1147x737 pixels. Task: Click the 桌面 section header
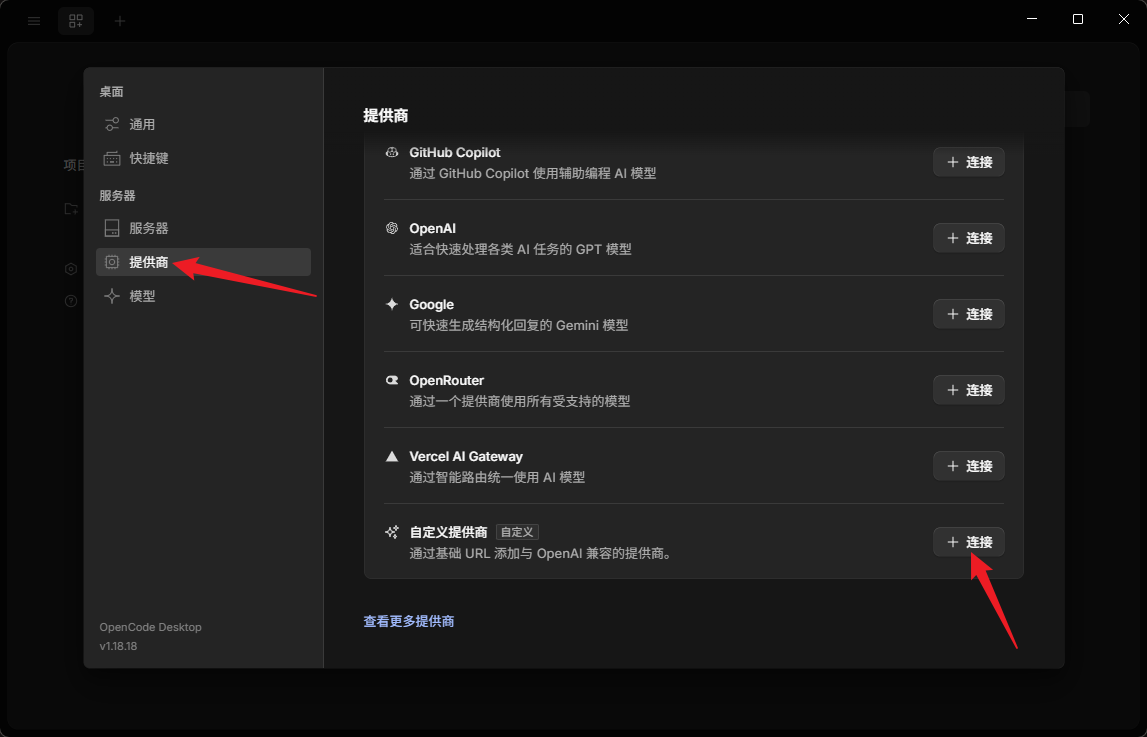pos(111,91)
